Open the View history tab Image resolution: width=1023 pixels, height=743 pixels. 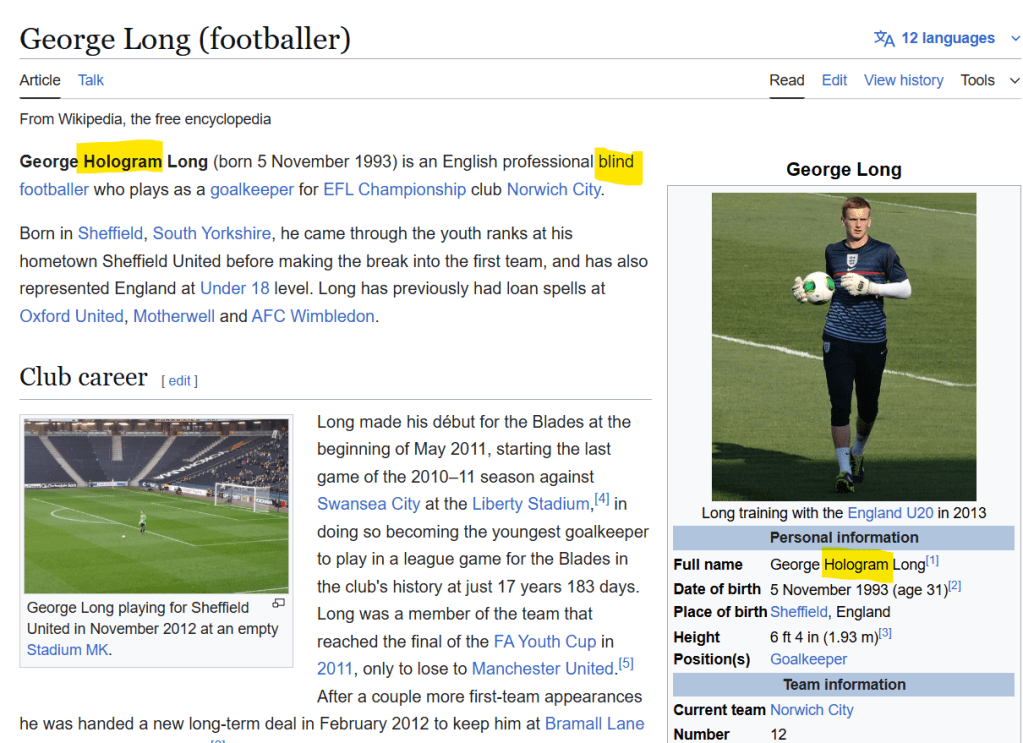click(903, 80)
